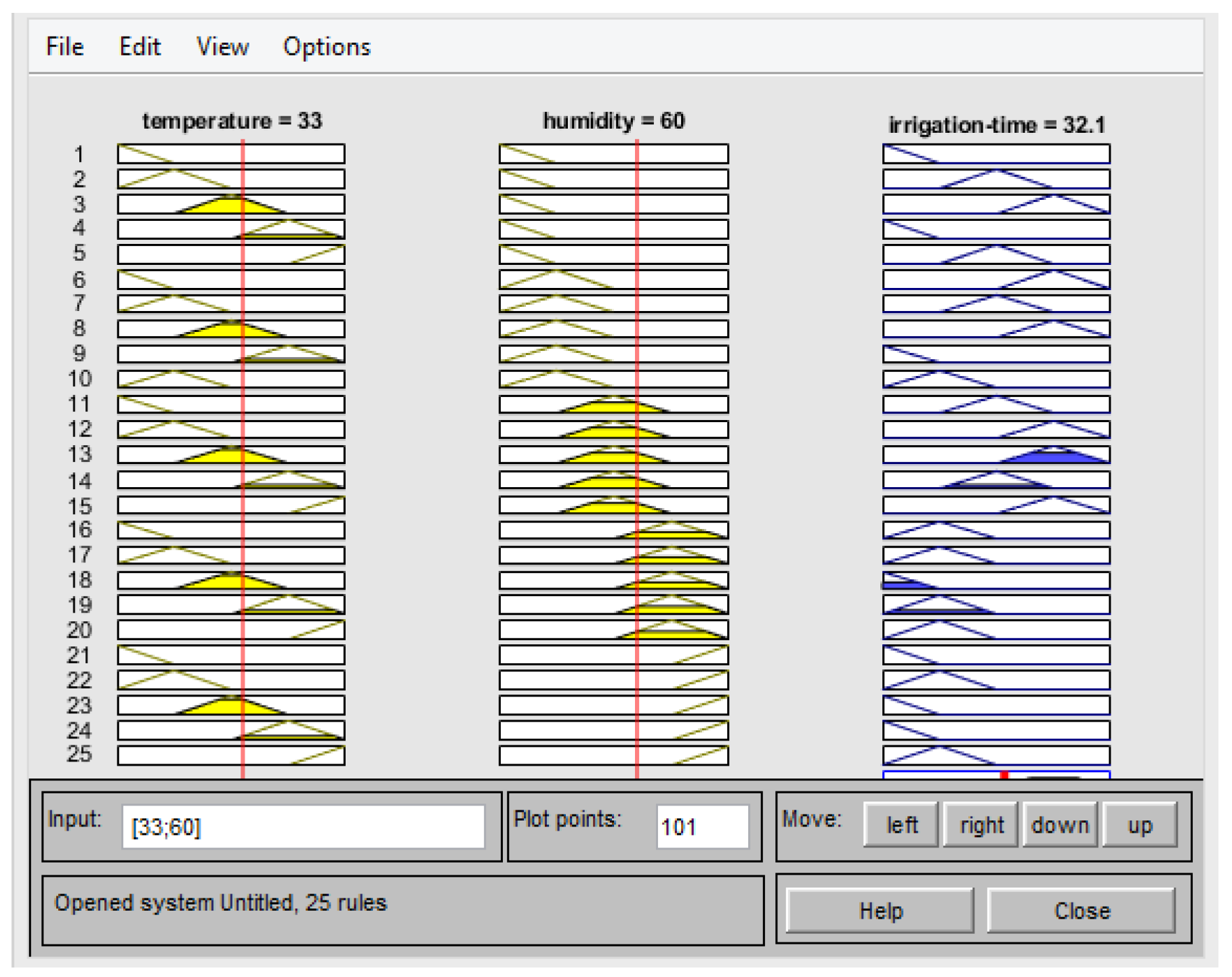The height and width of the screenshot is (977, 1232).
Task: Click the Input field containing [33;60]
Action: pos(303,827)
